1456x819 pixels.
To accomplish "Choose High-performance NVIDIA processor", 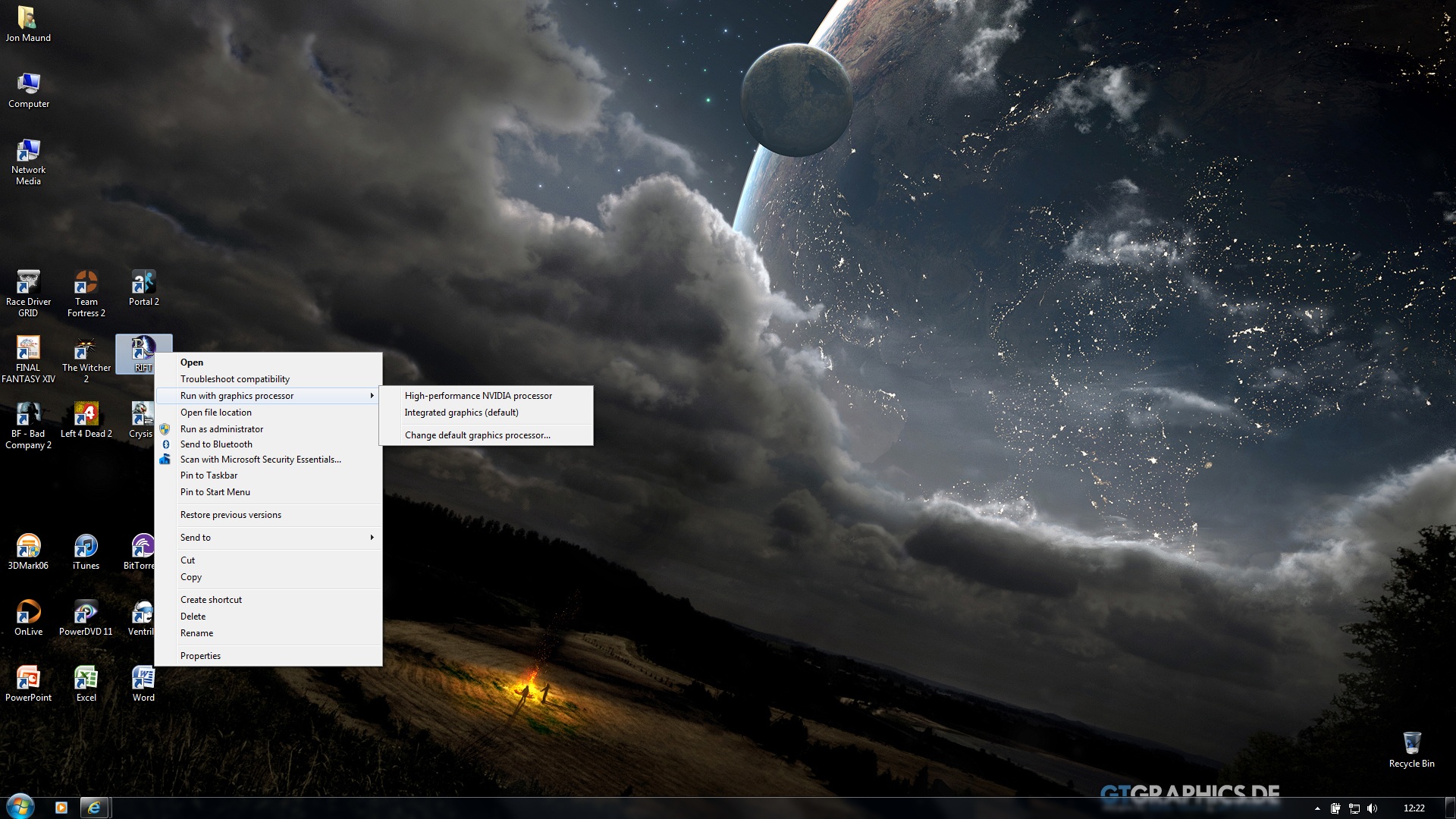I will [x=478, y=396].
